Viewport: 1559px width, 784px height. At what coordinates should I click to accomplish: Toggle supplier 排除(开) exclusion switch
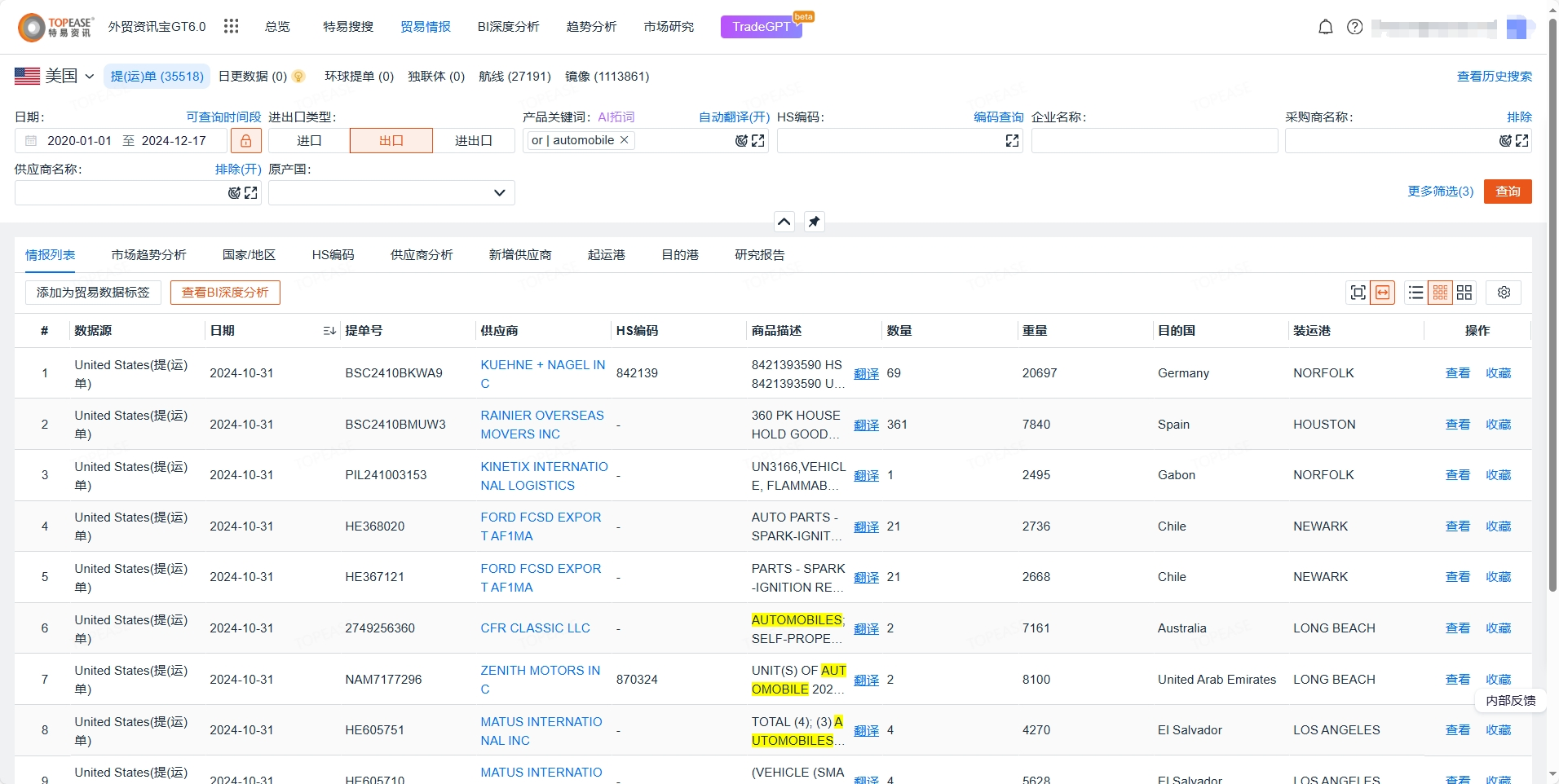click(238, 170)
